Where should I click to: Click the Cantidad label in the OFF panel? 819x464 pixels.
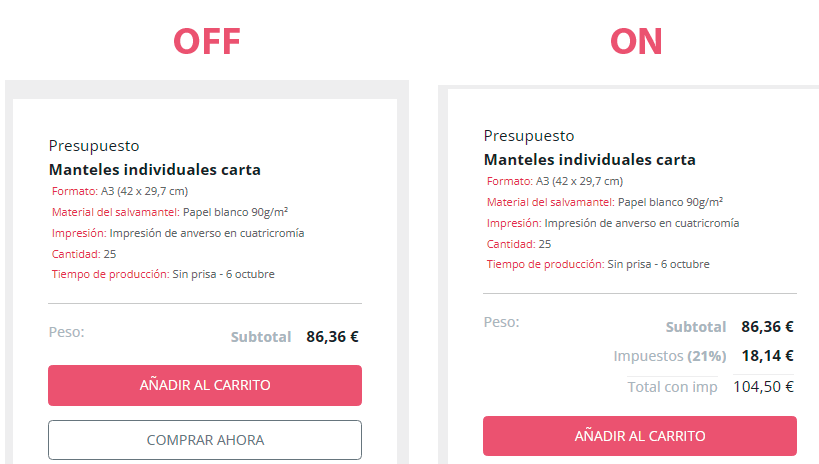tap(76, 254)
